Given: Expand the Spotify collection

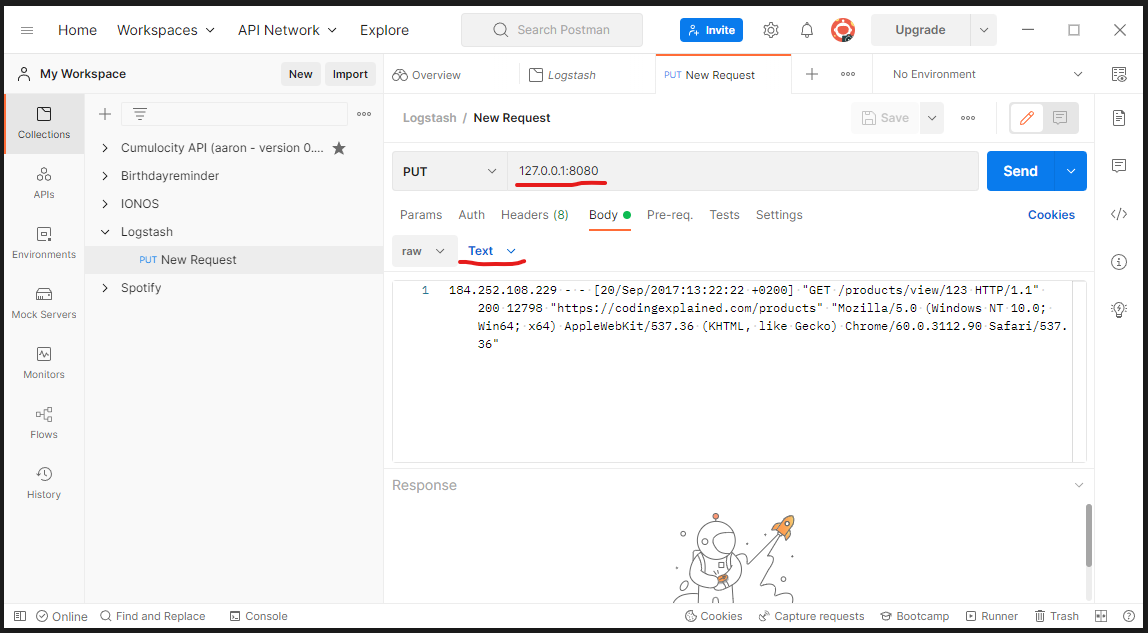Looking at the screenshot, I should (106, 288).
